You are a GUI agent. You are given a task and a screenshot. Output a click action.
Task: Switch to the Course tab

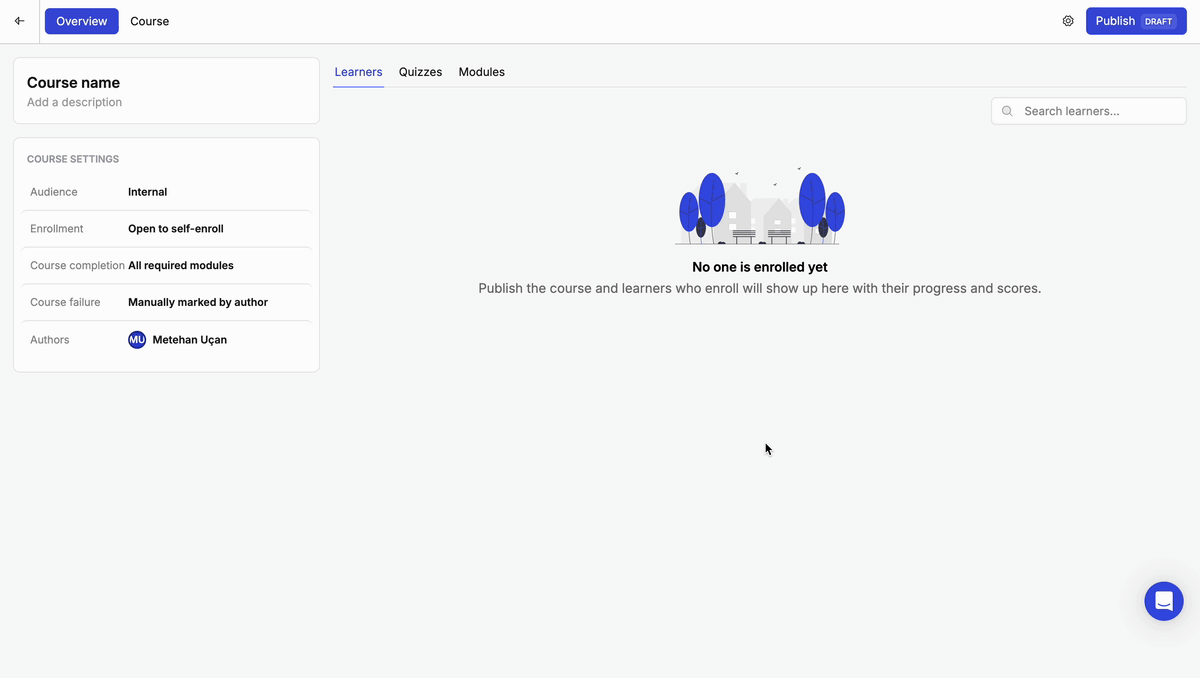(x=150, y=21)
